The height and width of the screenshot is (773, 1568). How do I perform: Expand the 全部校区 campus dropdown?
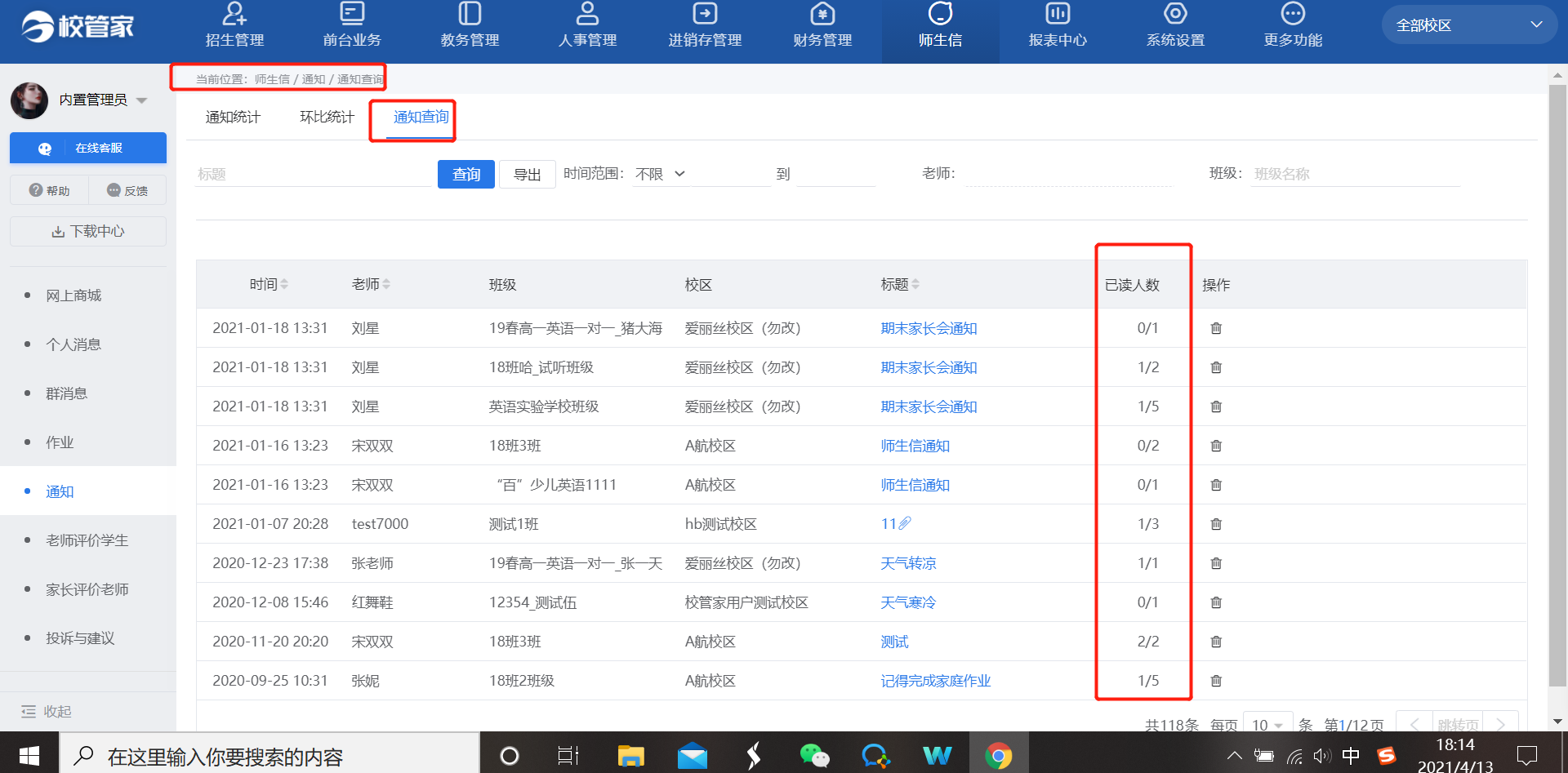pyautogui.click(x=1470, y=25)
